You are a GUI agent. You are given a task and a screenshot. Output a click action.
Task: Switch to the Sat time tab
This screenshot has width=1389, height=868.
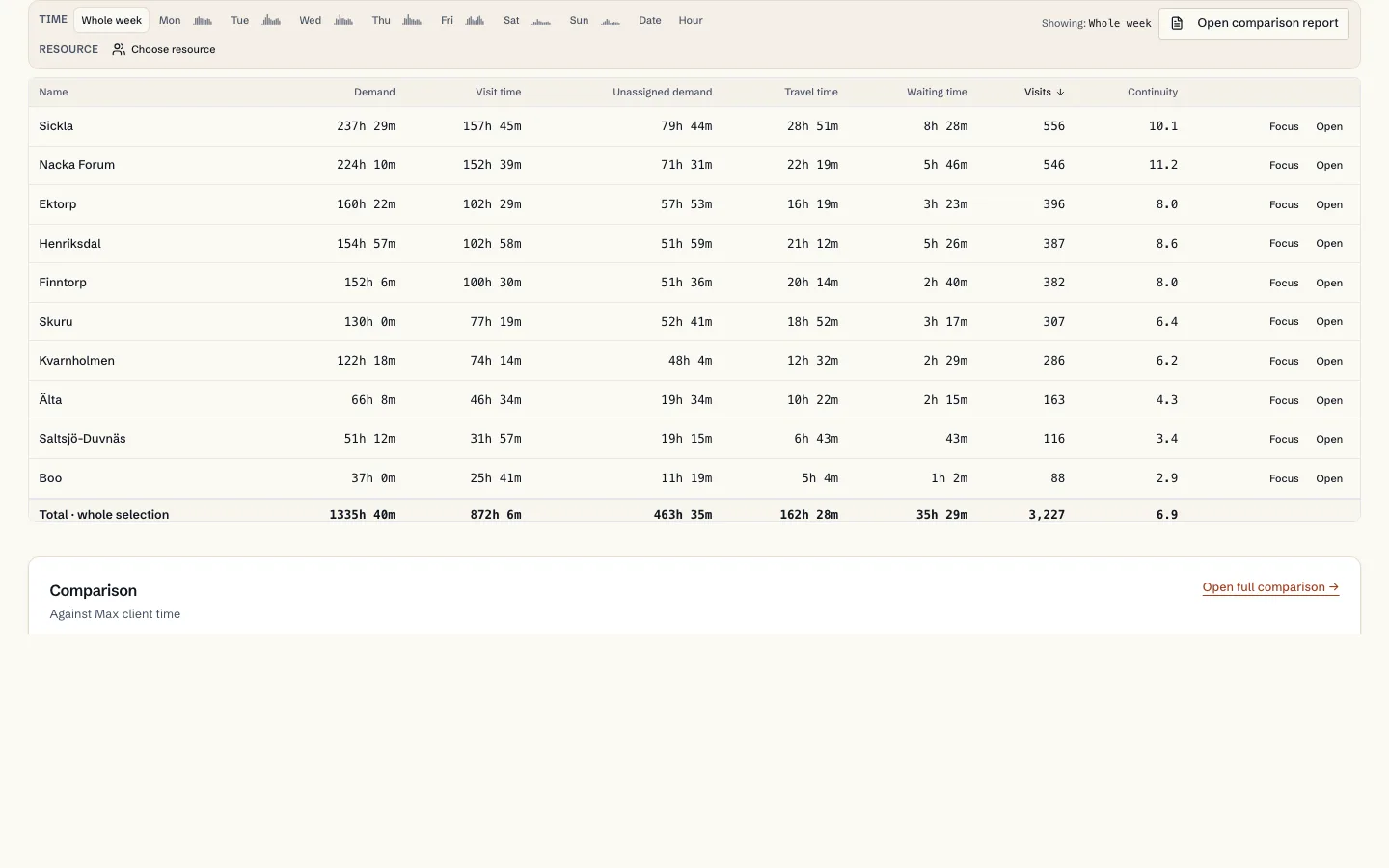tap(527, 20)
